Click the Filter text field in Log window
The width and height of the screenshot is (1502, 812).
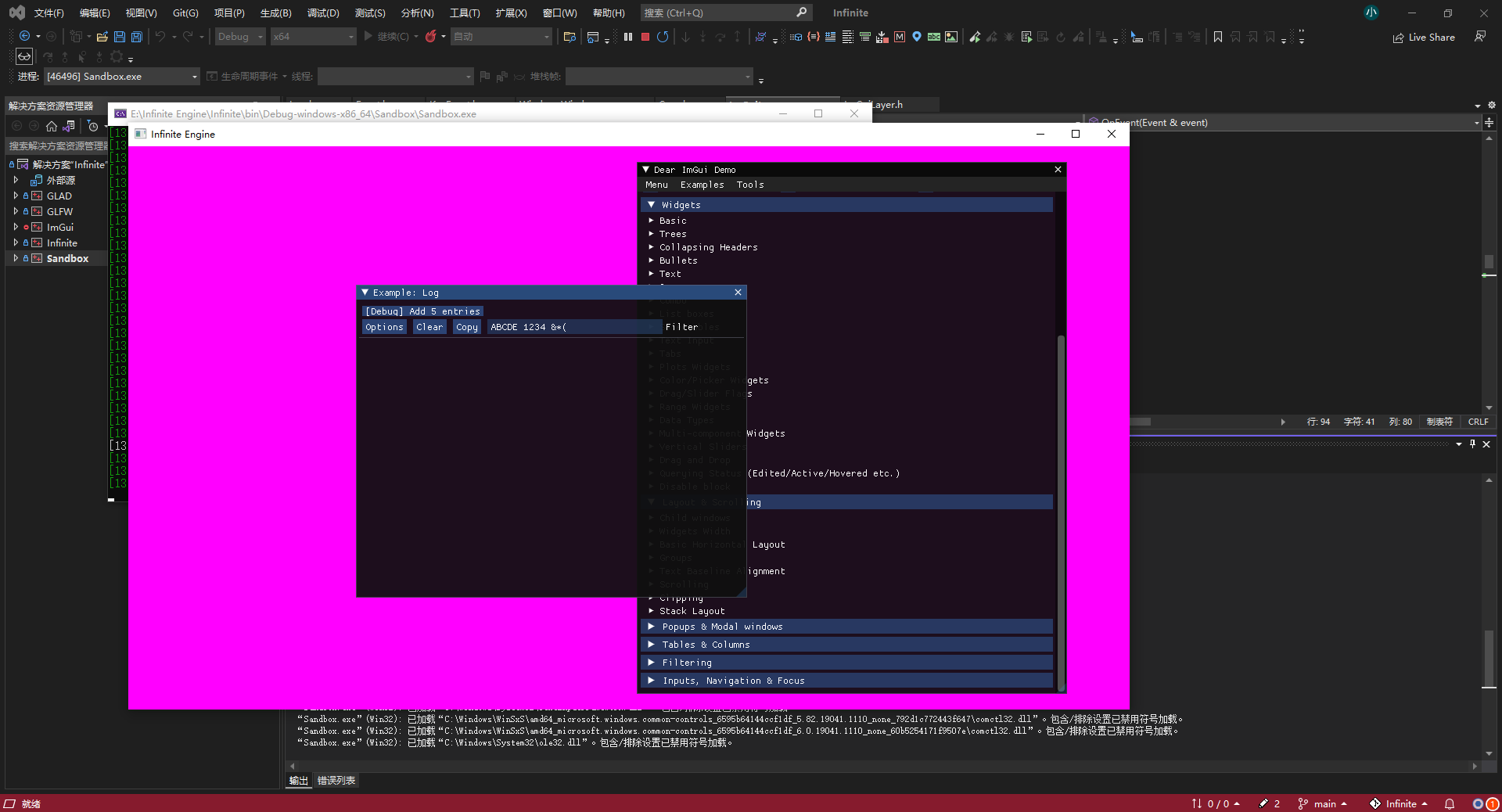coord(575,327)
